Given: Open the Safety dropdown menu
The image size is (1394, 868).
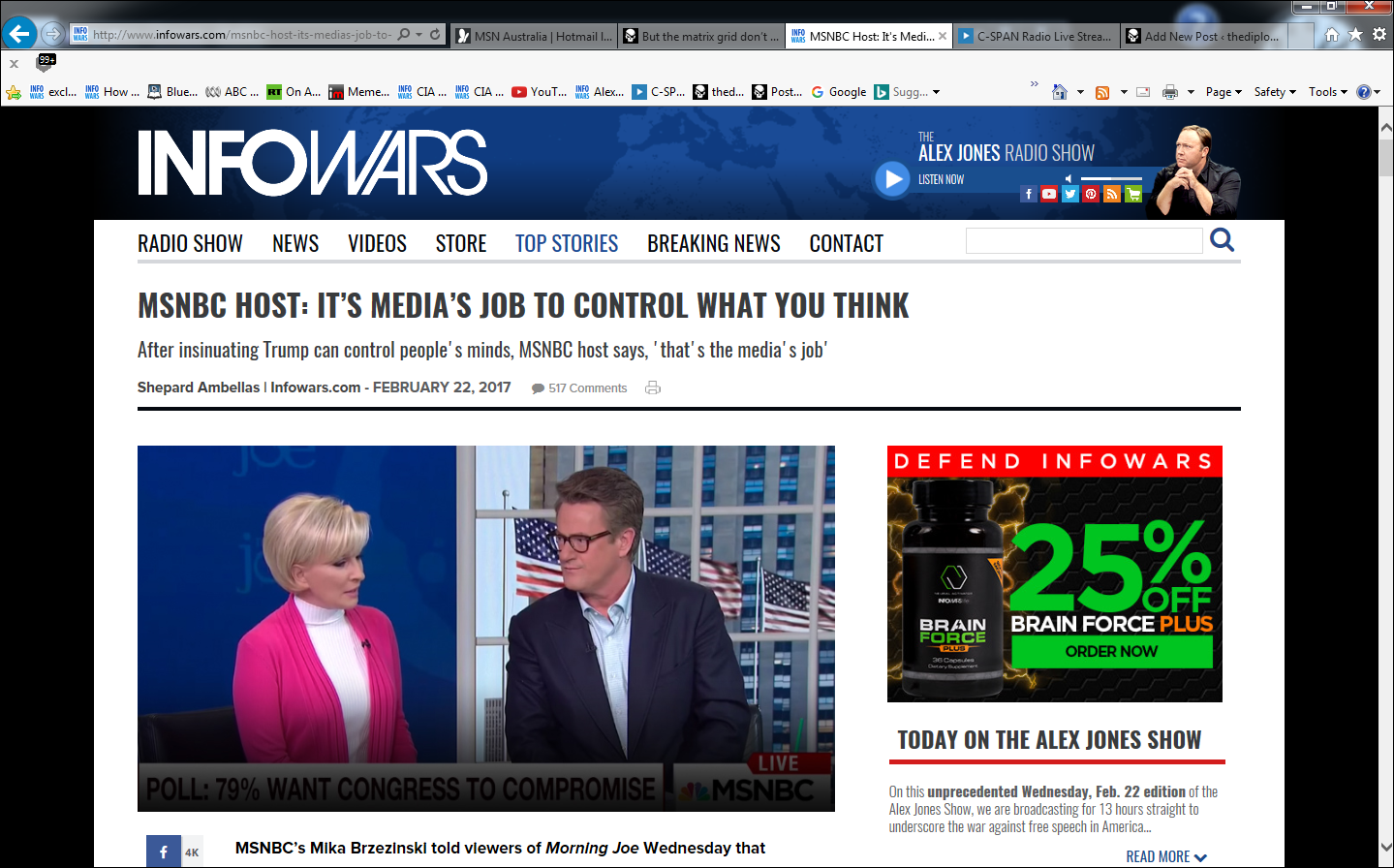Looking at the screenshot, I should click(x=1274, y=92).
